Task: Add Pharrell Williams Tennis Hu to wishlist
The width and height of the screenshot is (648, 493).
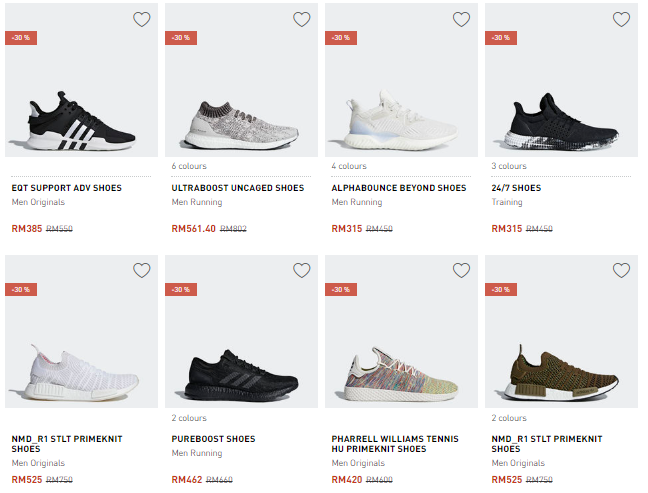Action: coord(461,270)
